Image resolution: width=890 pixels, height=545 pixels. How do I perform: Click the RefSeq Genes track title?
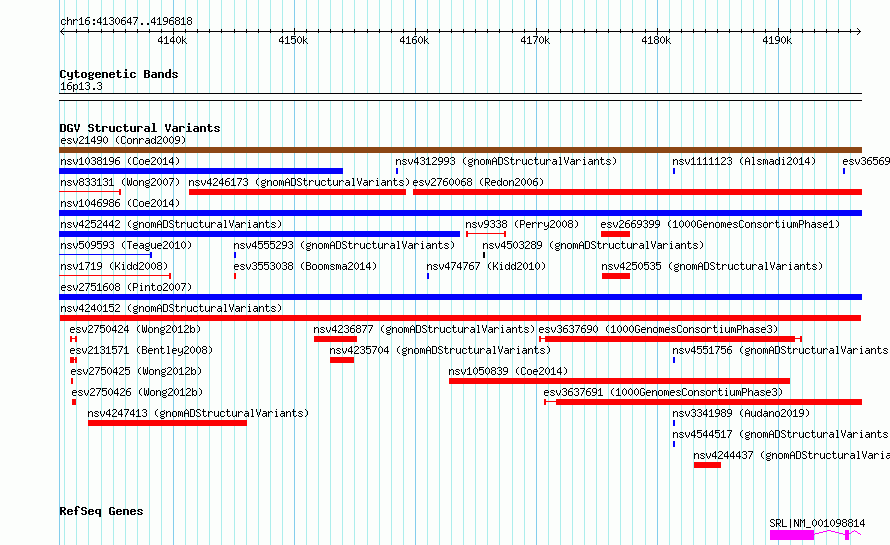101,511
